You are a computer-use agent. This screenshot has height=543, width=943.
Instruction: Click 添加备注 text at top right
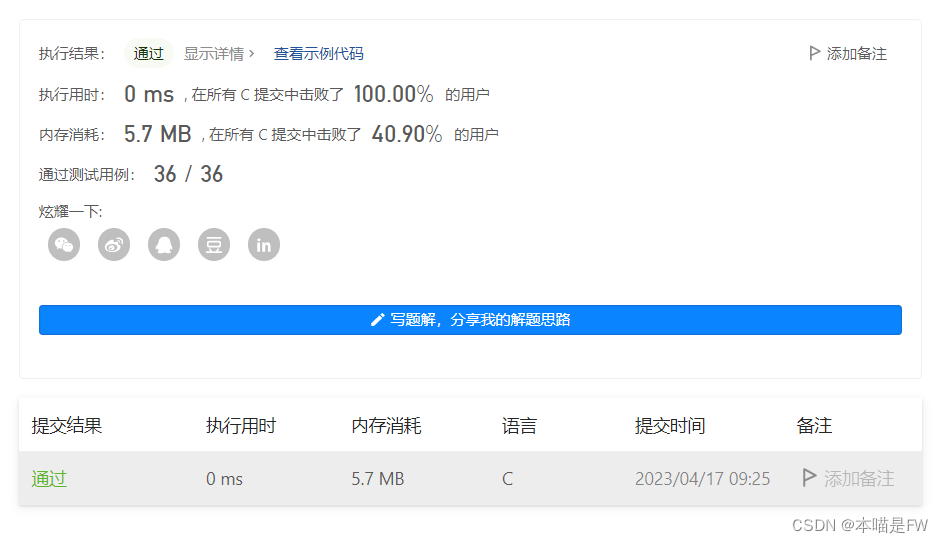856,54
